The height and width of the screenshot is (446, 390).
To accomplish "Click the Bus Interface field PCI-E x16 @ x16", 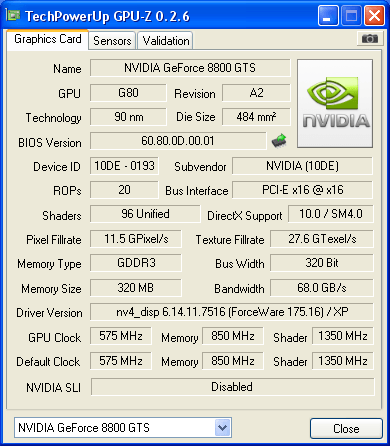I will point(302,190).
